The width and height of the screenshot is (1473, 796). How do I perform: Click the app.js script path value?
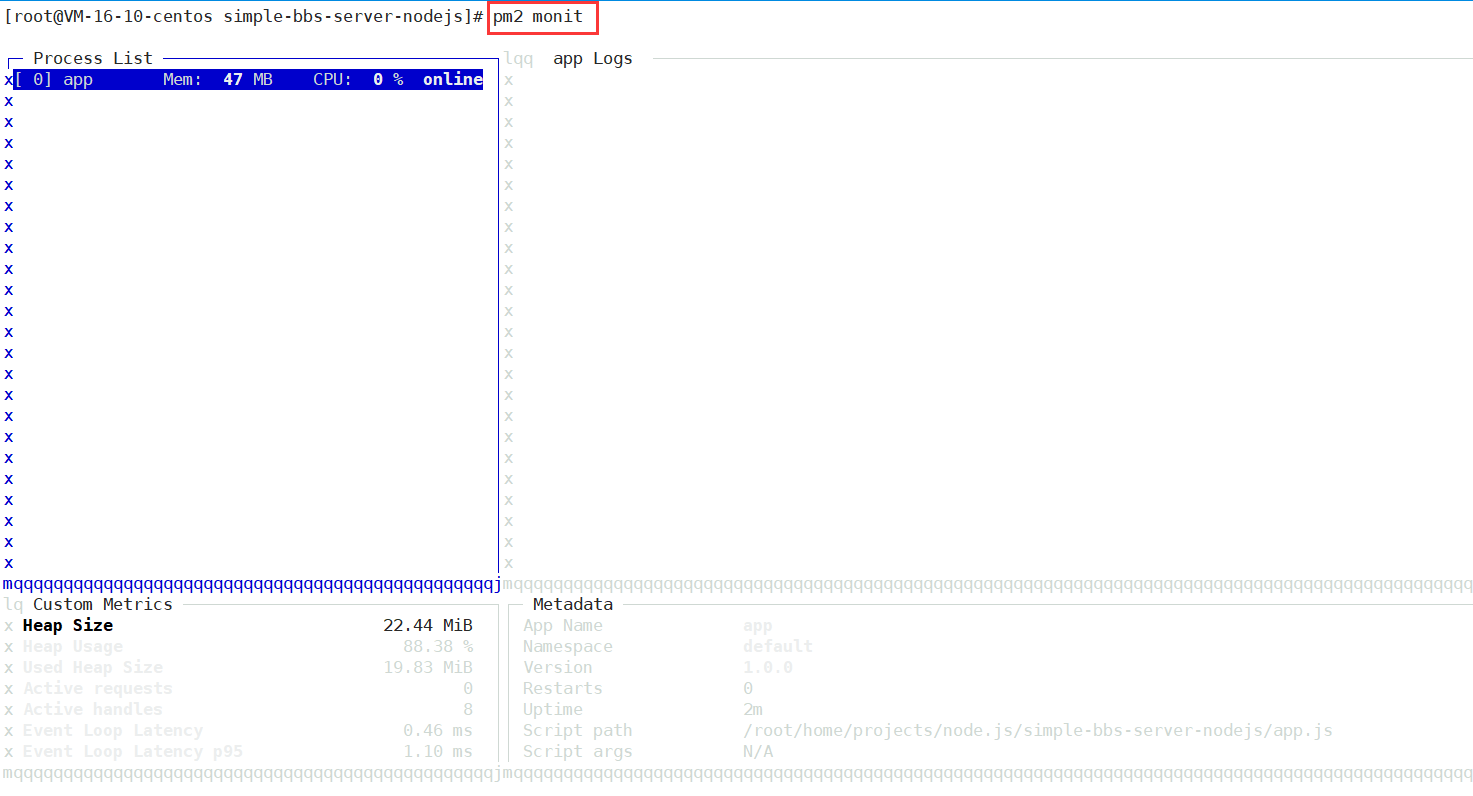(x=1038, y=730)
